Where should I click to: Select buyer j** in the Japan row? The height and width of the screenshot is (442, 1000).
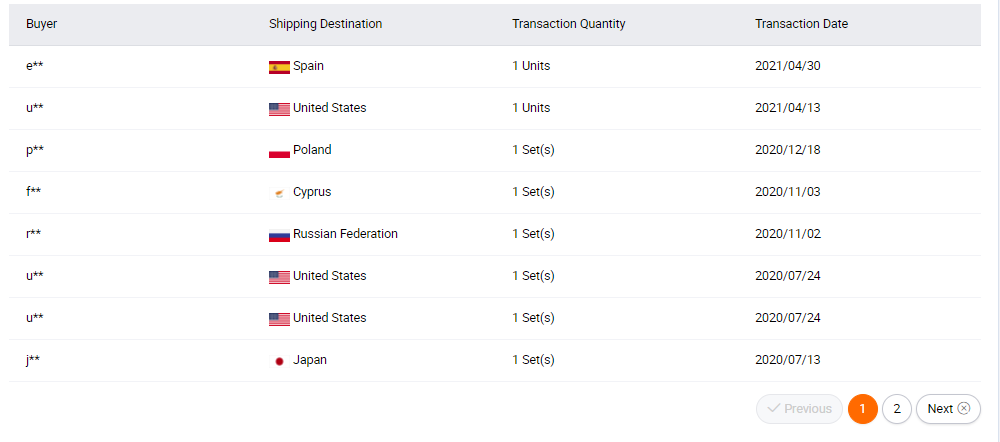[33, 360]
